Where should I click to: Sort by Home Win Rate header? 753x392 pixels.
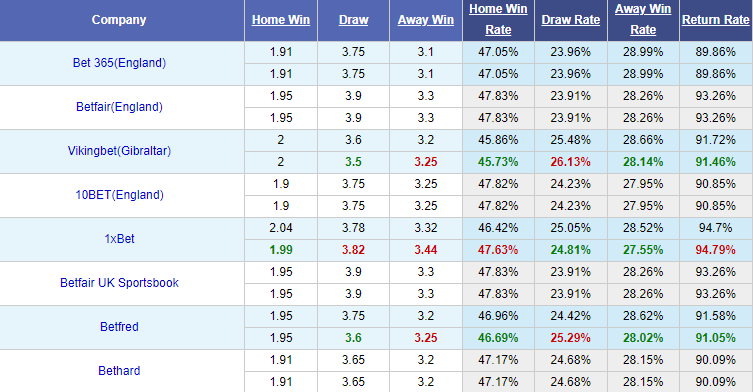(x=498, y=19)
